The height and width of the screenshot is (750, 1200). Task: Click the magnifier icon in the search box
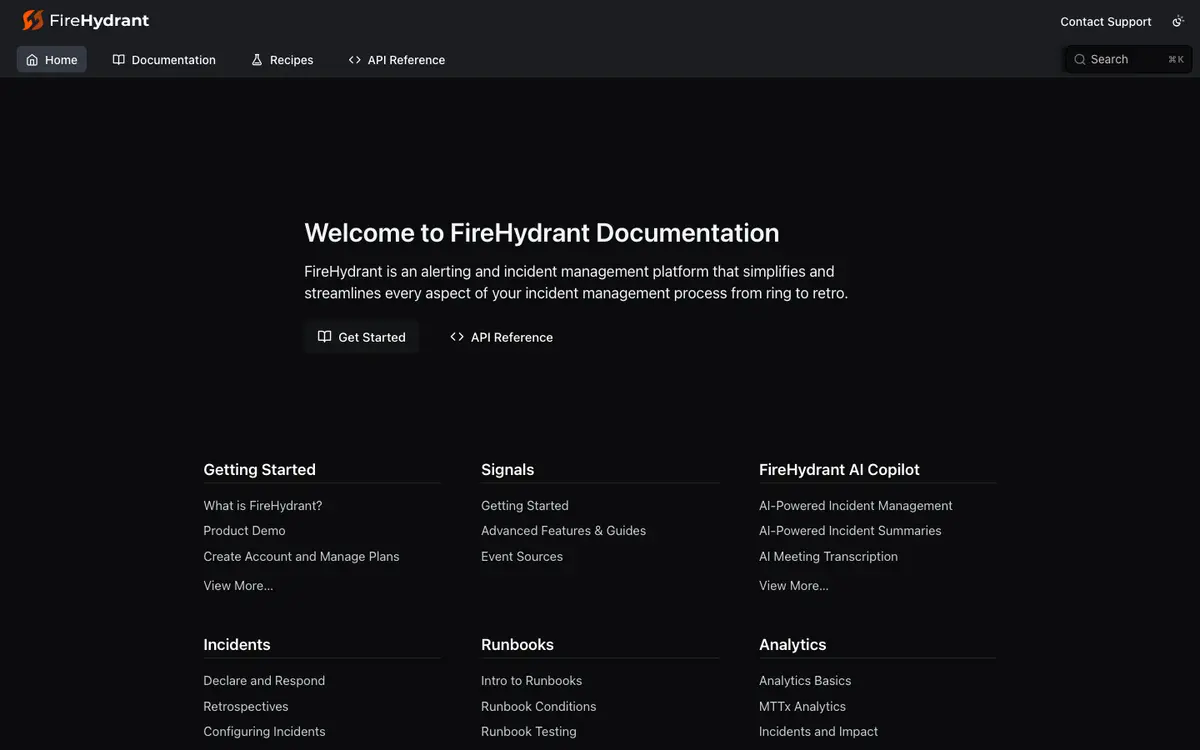1080,60
